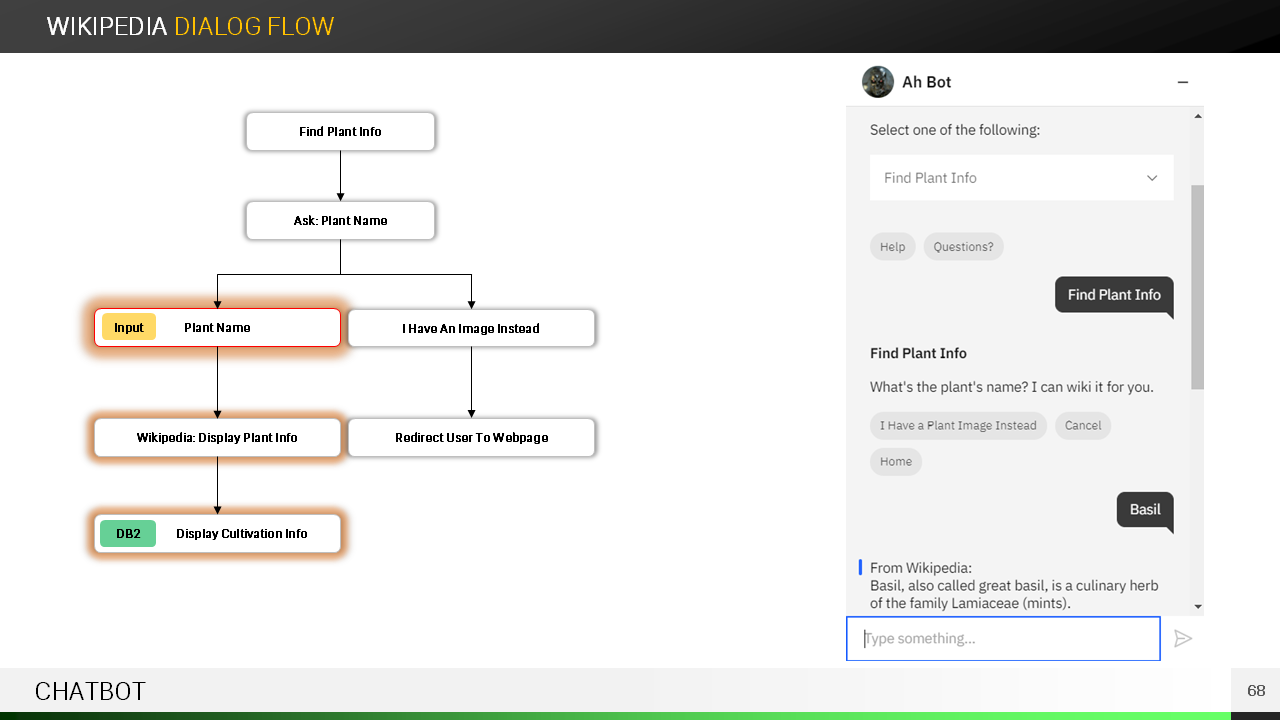This screenshot has height=720, width=1280.
Task: Select the Ask: Plant Name flow node
Action: point(340,221)
